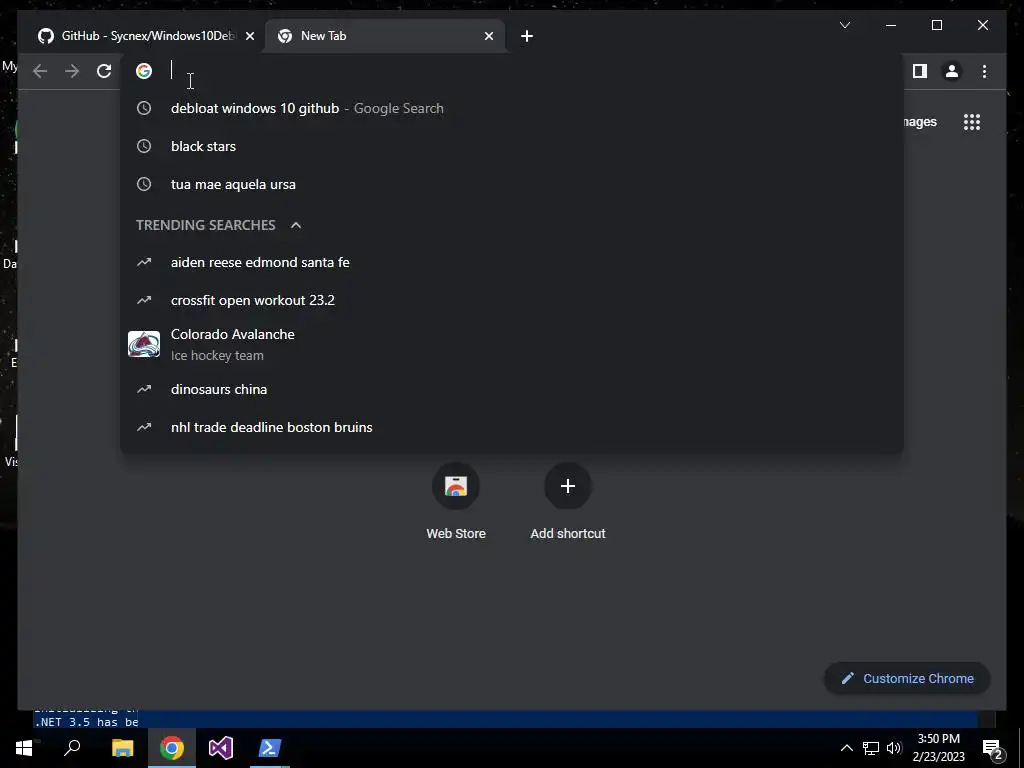This screenshot has width=1024, height=768.
Task: Click the Chrome taskbar icon
Action: point(172,748)
